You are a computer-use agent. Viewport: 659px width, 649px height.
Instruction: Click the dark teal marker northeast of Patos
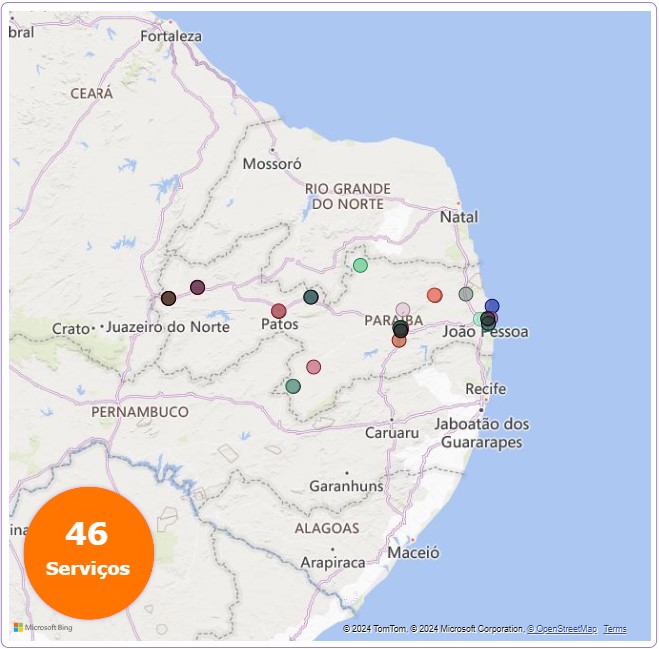click(311, 297)
